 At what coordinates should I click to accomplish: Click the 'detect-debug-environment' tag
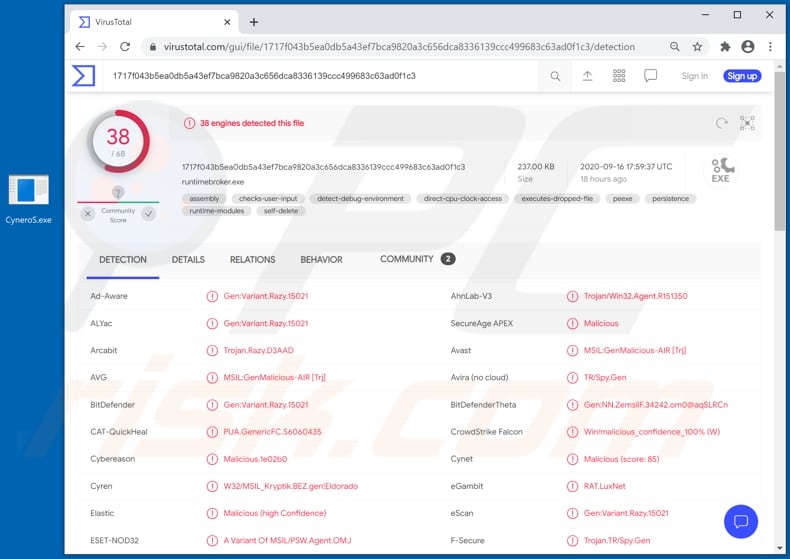click(x=360, y=199)
